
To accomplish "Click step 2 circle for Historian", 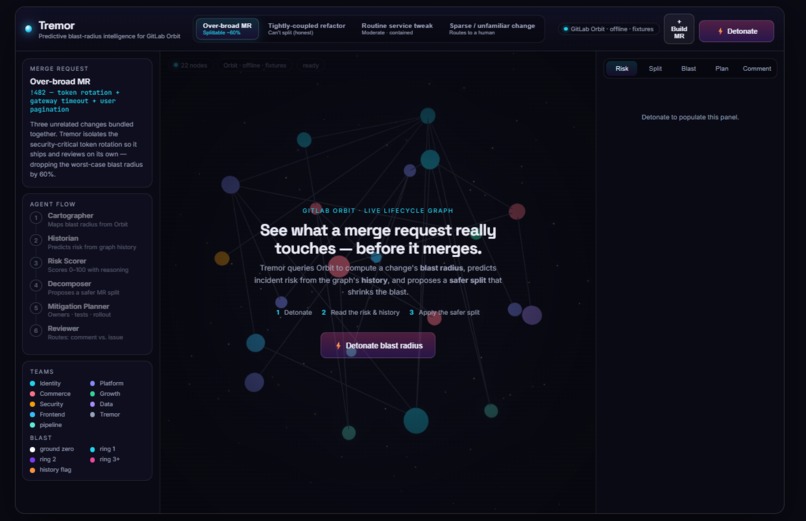I will [x=36, y=241].
